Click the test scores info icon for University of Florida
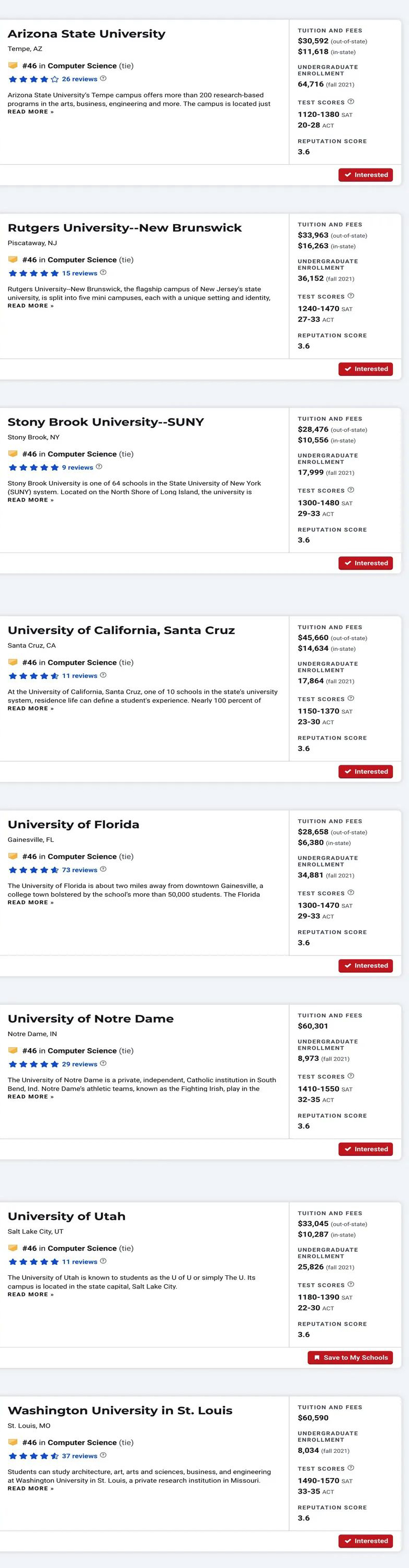This screenshot has width=409, height=1568. point(350,892)
